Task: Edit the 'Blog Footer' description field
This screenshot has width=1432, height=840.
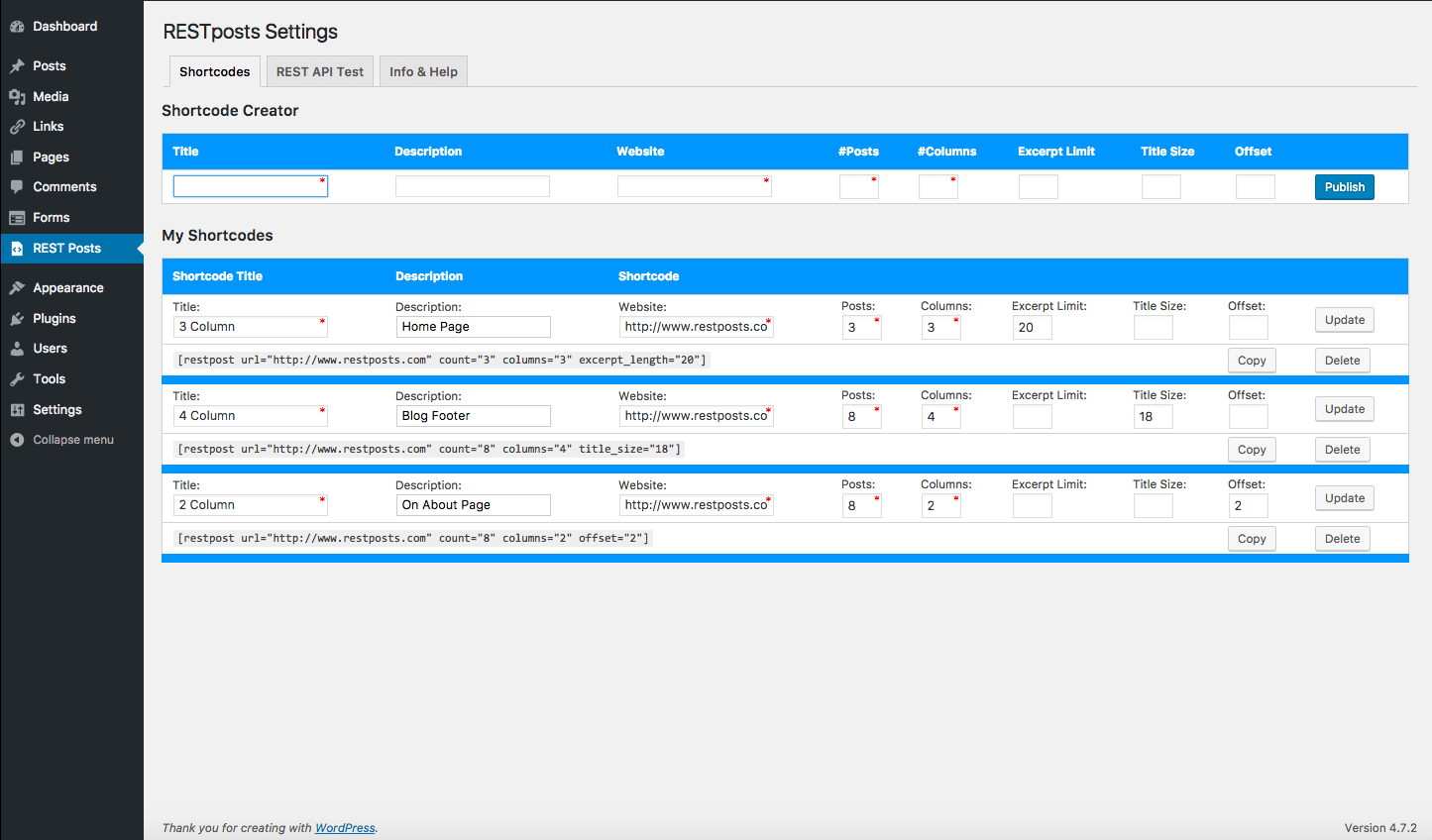Action: pyautogui.click(x=474, y=416)
